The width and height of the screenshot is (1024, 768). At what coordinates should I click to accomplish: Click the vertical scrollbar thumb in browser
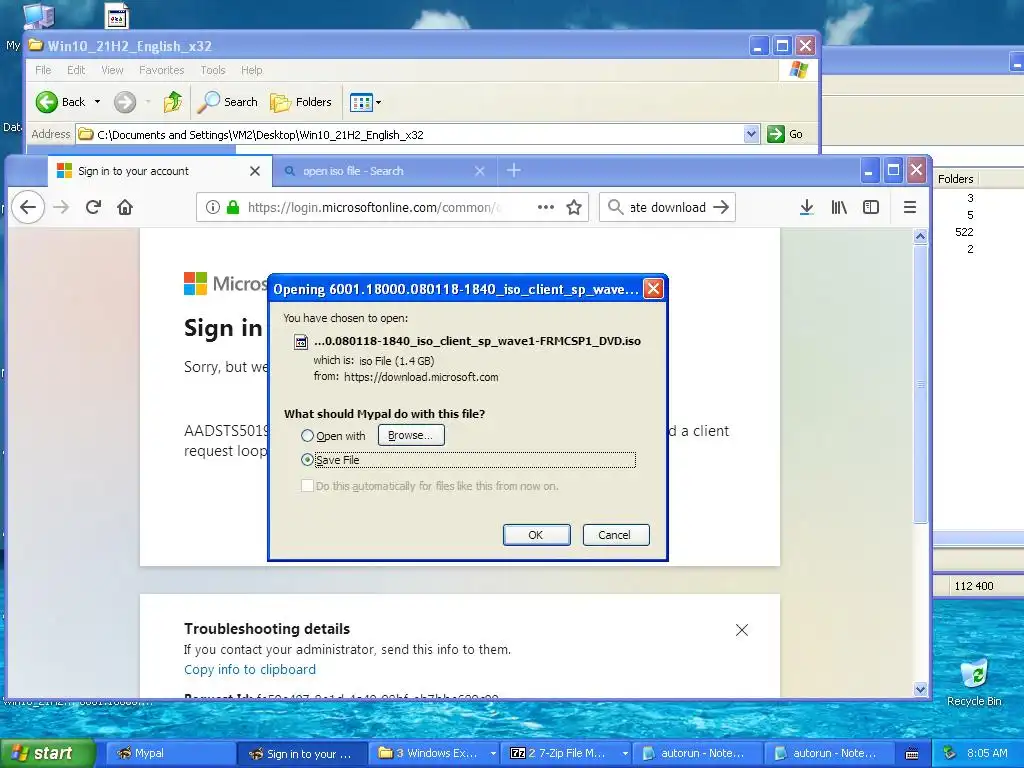point(920,384)
